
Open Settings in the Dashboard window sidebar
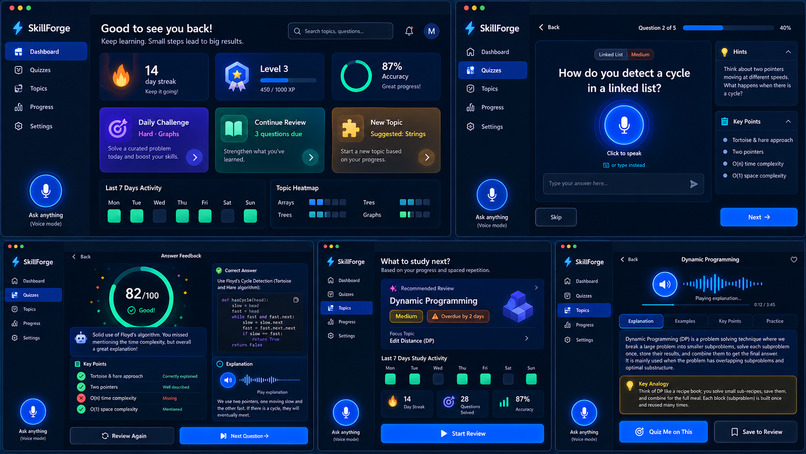click(46, 126)
